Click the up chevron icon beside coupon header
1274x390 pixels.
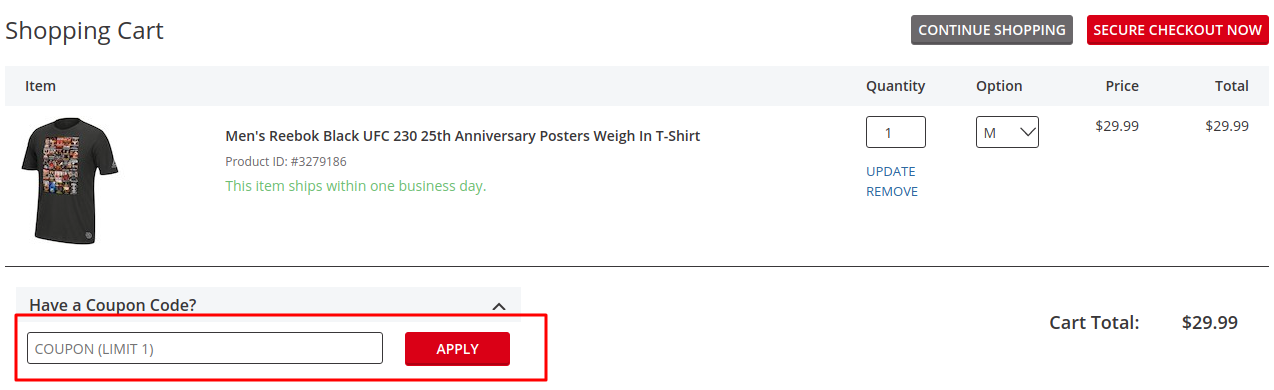(x=500, y=306)
